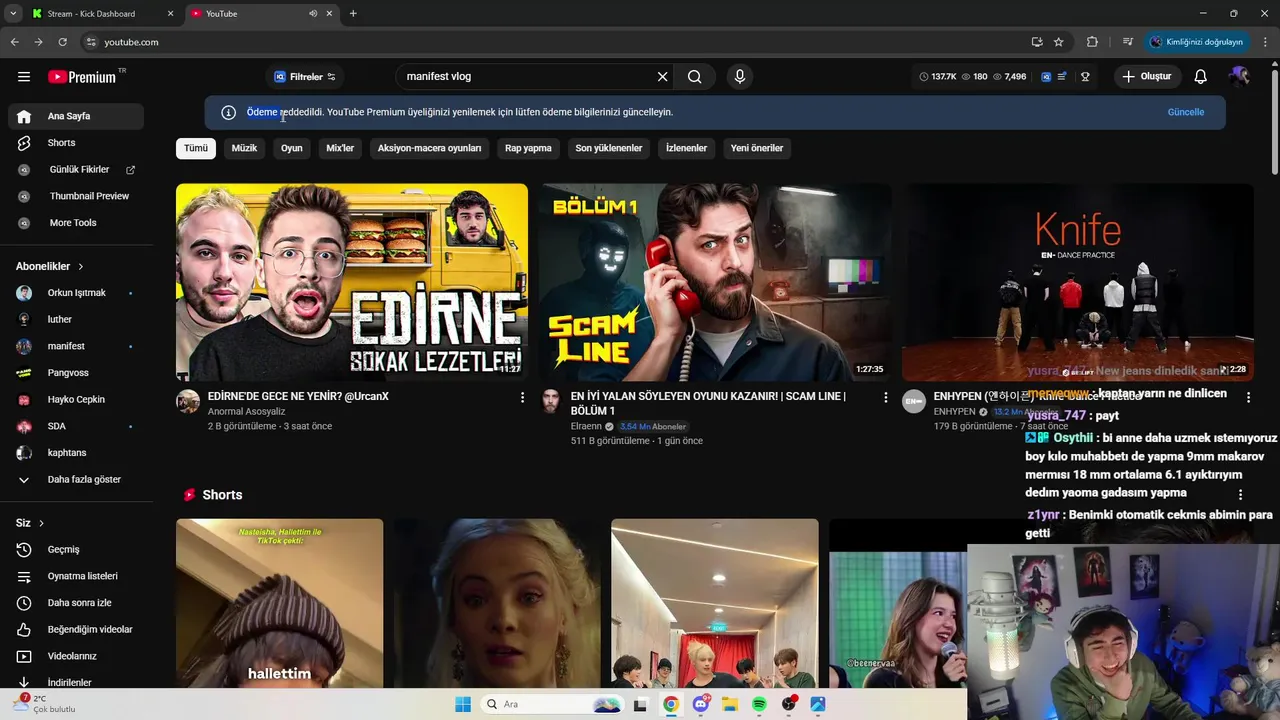Image resolution: width=1280 pixels, height=720 pixels.
Task: Open the hamburger guide menu
Action: pos(24,77)
